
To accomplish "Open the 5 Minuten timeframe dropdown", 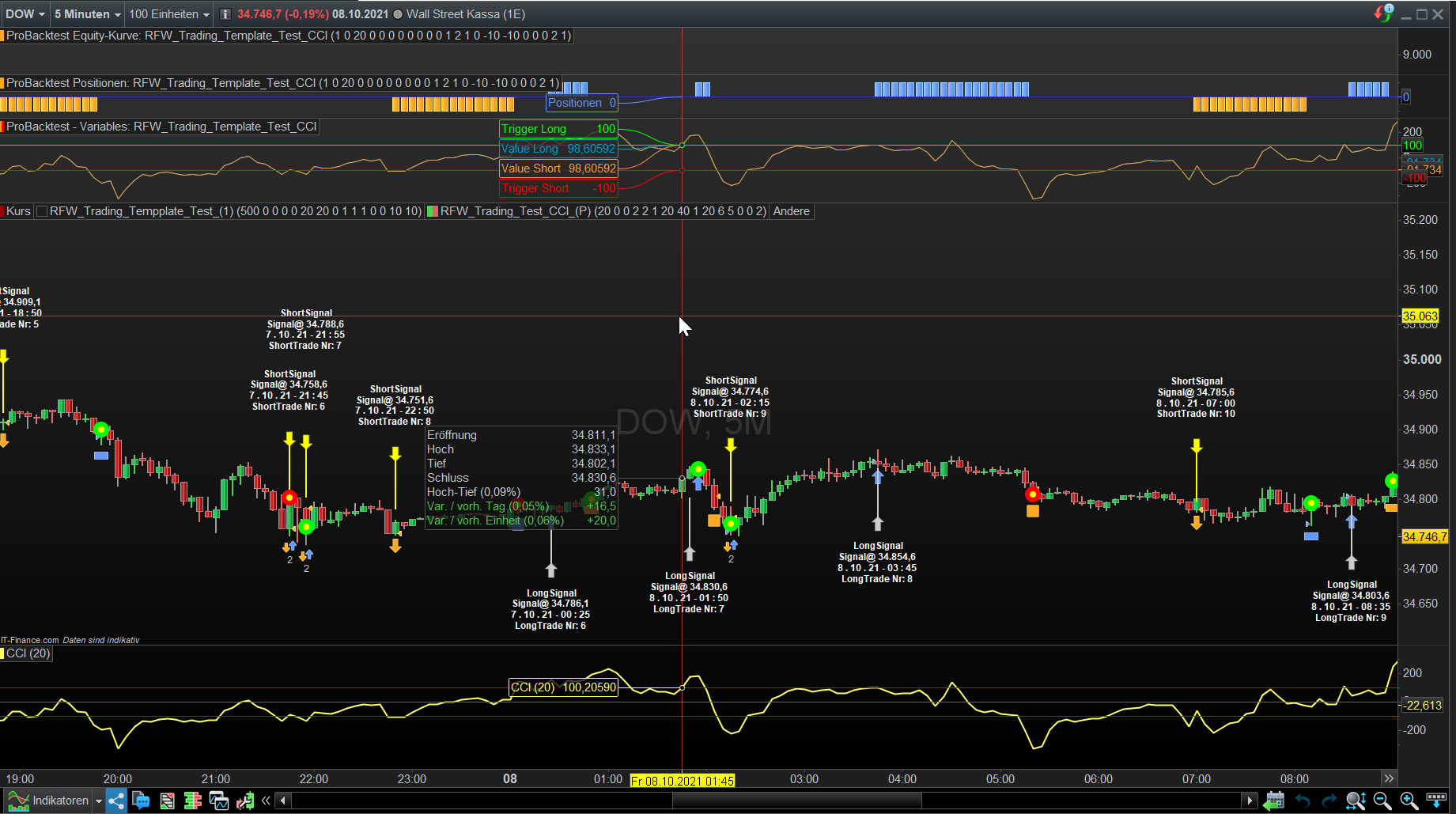I will click(88, 14).
